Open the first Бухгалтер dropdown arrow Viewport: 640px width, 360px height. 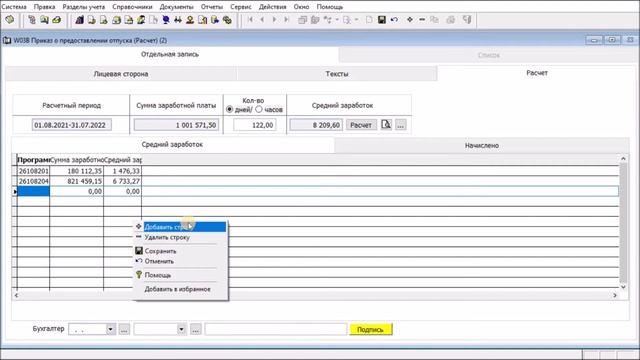(111, 329)
